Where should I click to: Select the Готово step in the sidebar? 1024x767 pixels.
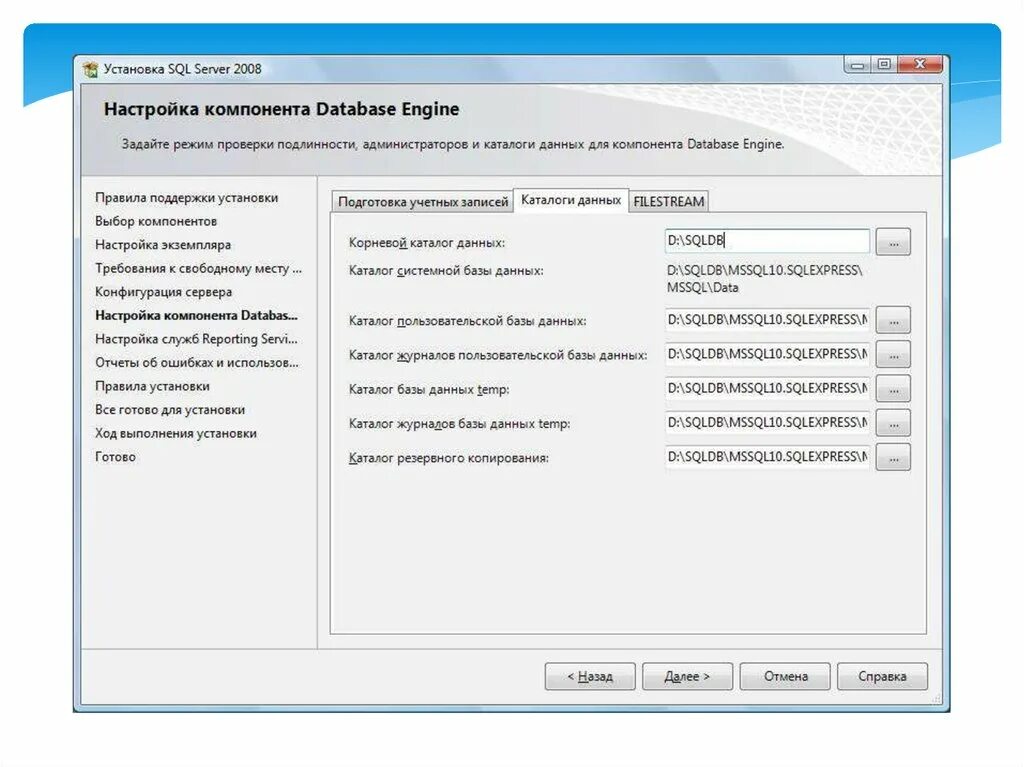[x=115, y=457]
